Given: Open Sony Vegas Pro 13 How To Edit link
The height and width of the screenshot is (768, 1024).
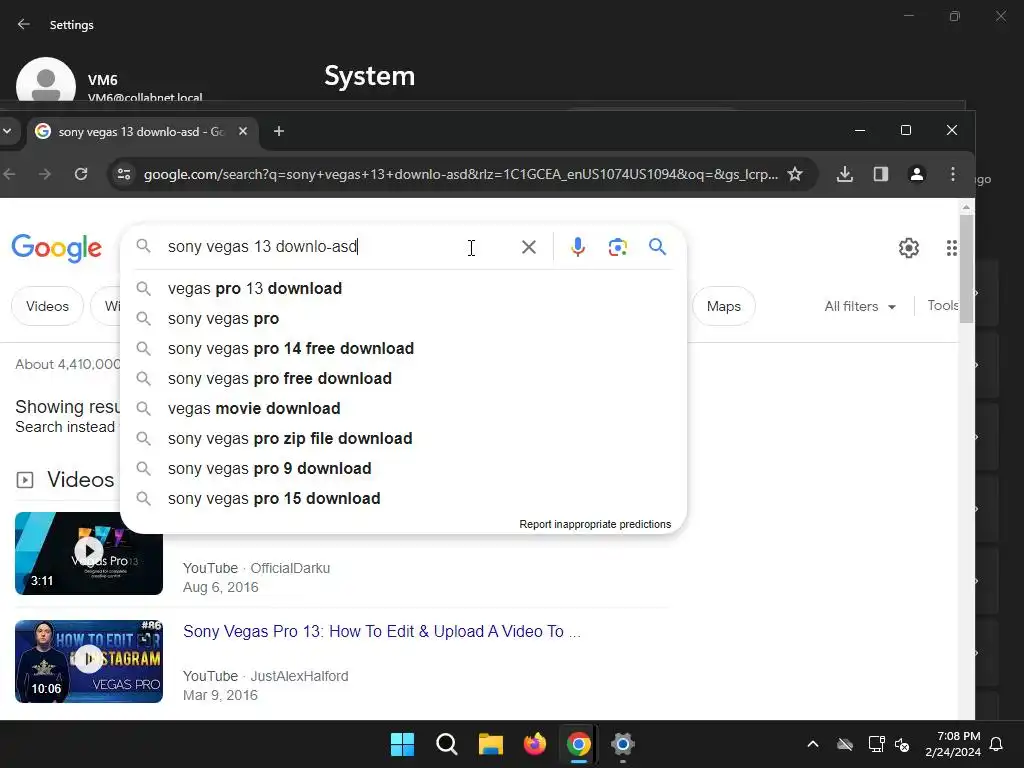Looking at the screenshot, I should (x=381, y=632).
